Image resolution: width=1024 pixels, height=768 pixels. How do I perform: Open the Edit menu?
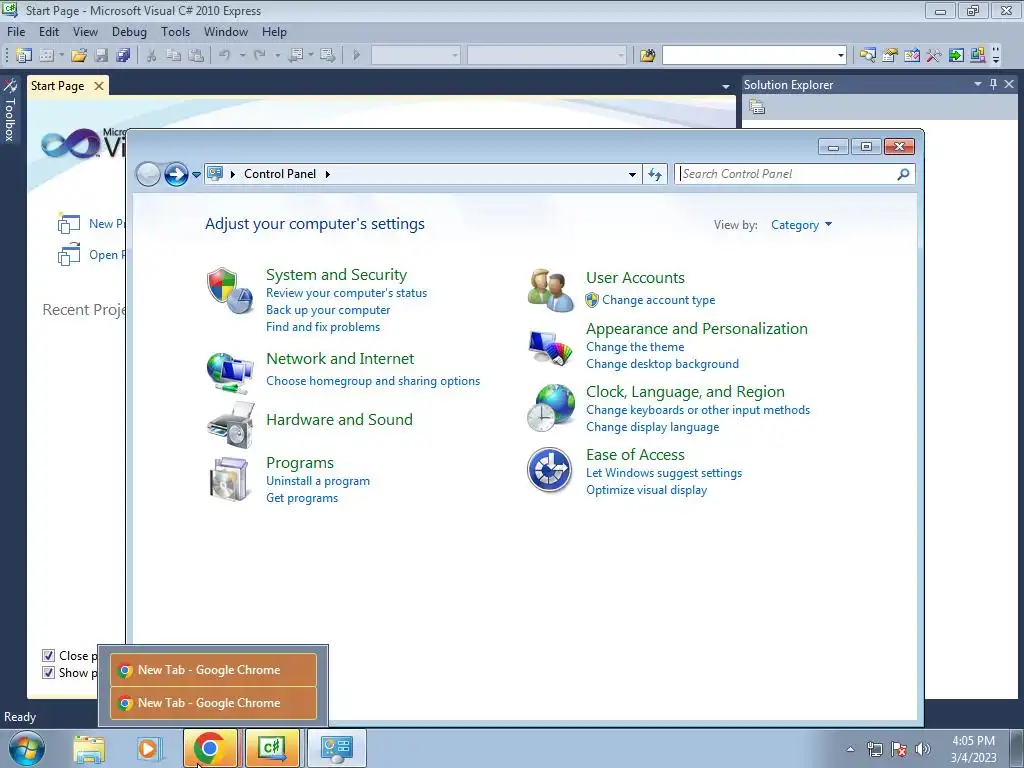tap(49, 31)
